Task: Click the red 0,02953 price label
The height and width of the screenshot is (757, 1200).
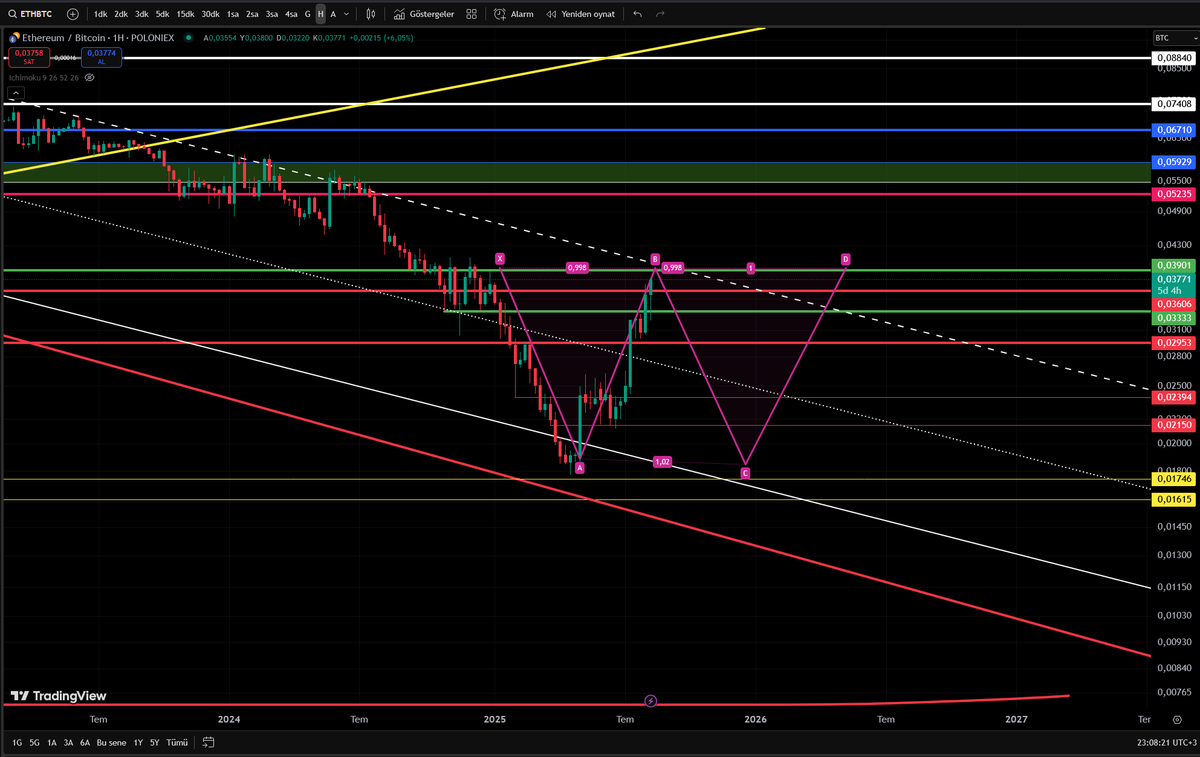Action: coord(1173,342)
